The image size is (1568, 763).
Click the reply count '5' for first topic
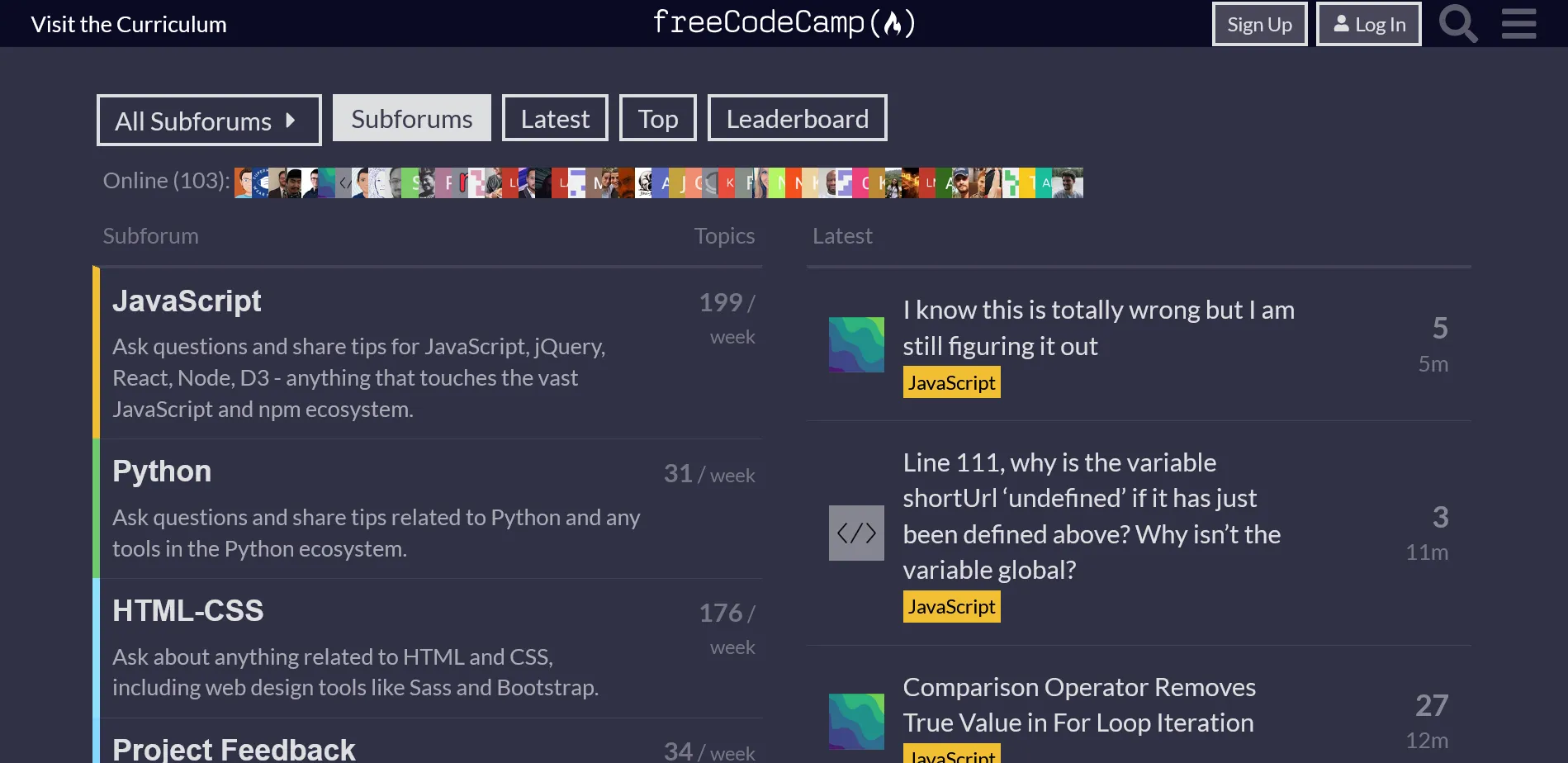click(x=1440, y=328)
